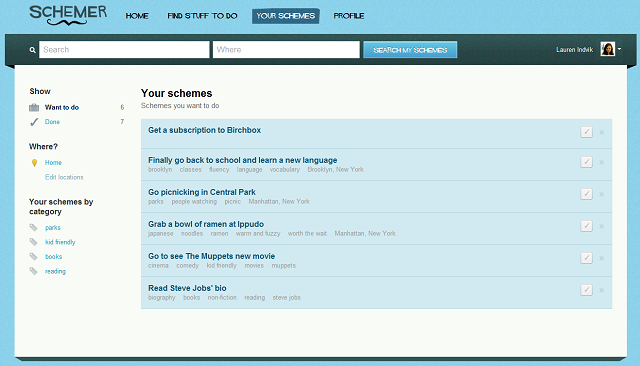Delete the Steve Jobs' bio scheme

coord(601,290)
